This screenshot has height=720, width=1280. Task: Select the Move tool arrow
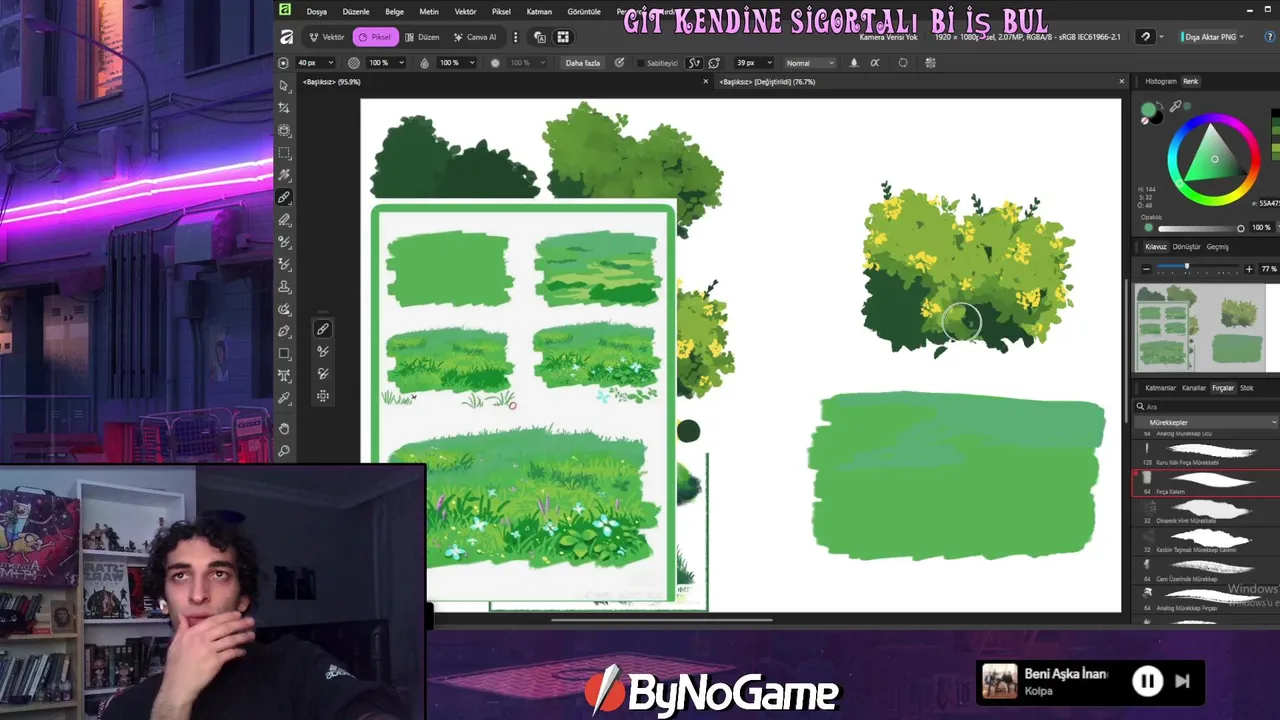click(284, 86)
